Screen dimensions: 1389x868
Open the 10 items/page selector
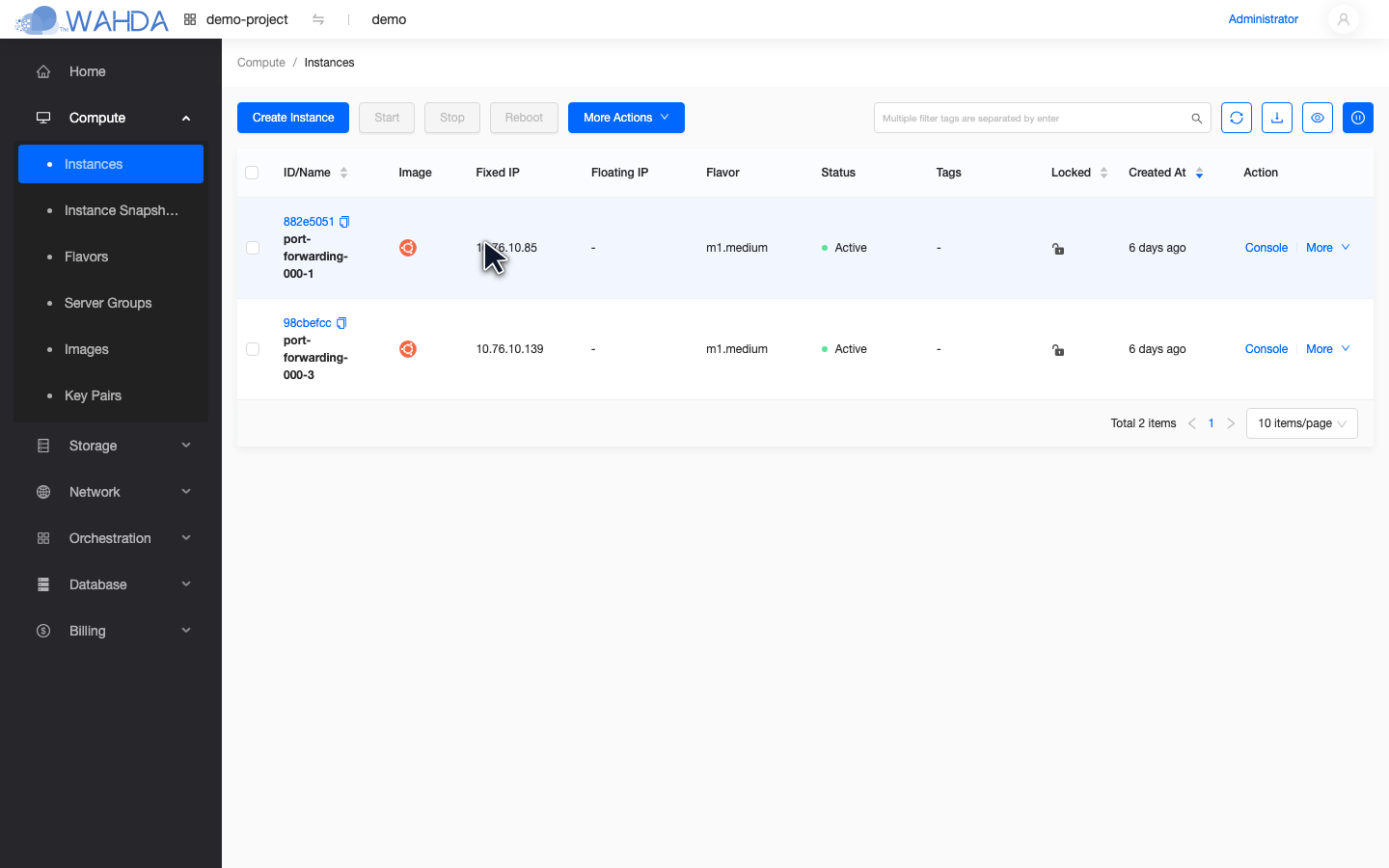click(1302, 423)
